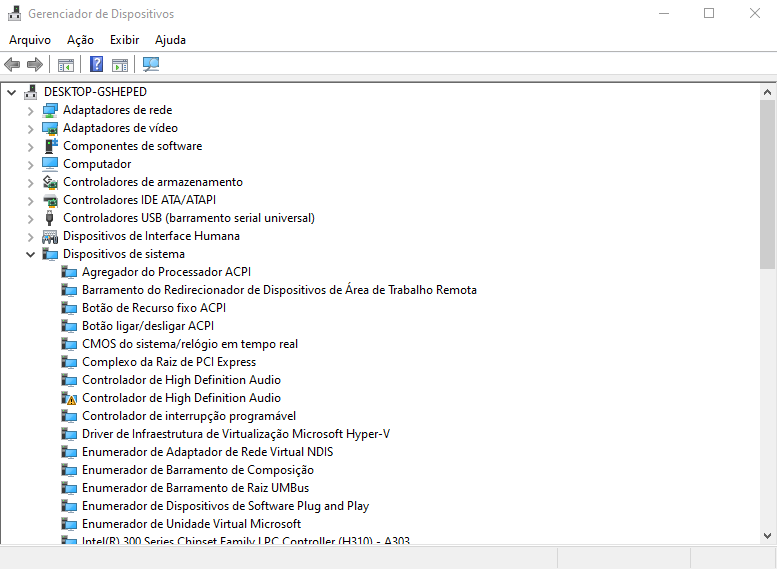Click the DESKTOP-GSHEPED computer icon

[x=31, y=92]
